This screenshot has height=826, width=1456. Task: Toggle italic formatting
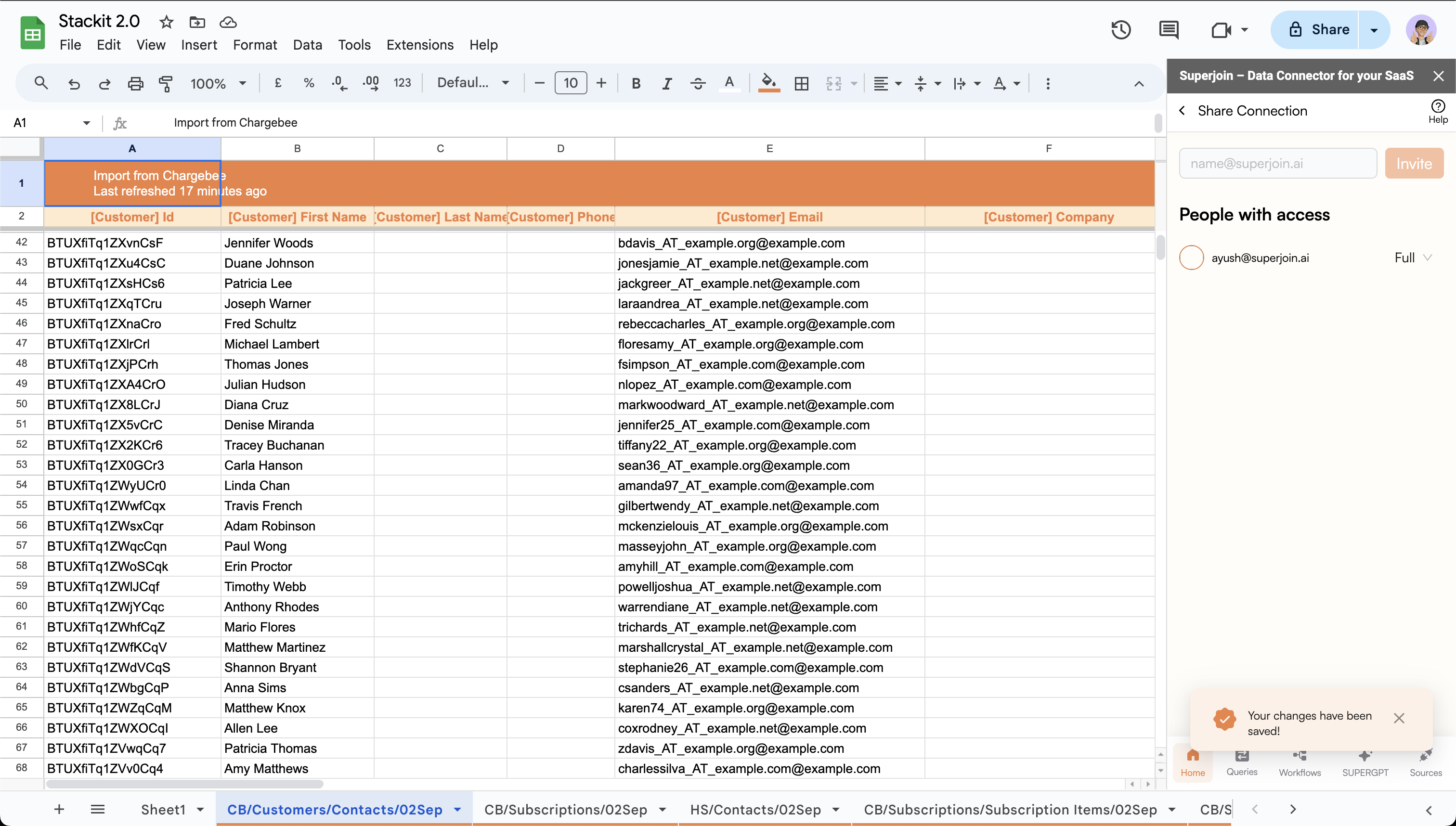667,83
